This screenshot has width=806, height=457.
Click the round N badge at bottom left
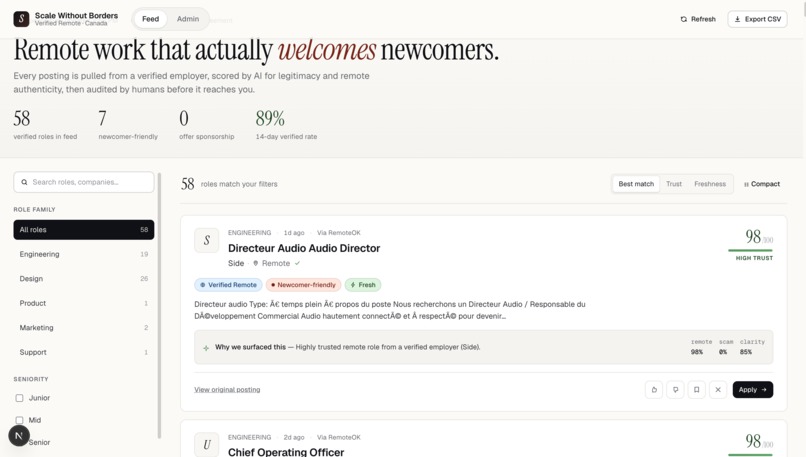pyautogui.click(x=19, y=436)
